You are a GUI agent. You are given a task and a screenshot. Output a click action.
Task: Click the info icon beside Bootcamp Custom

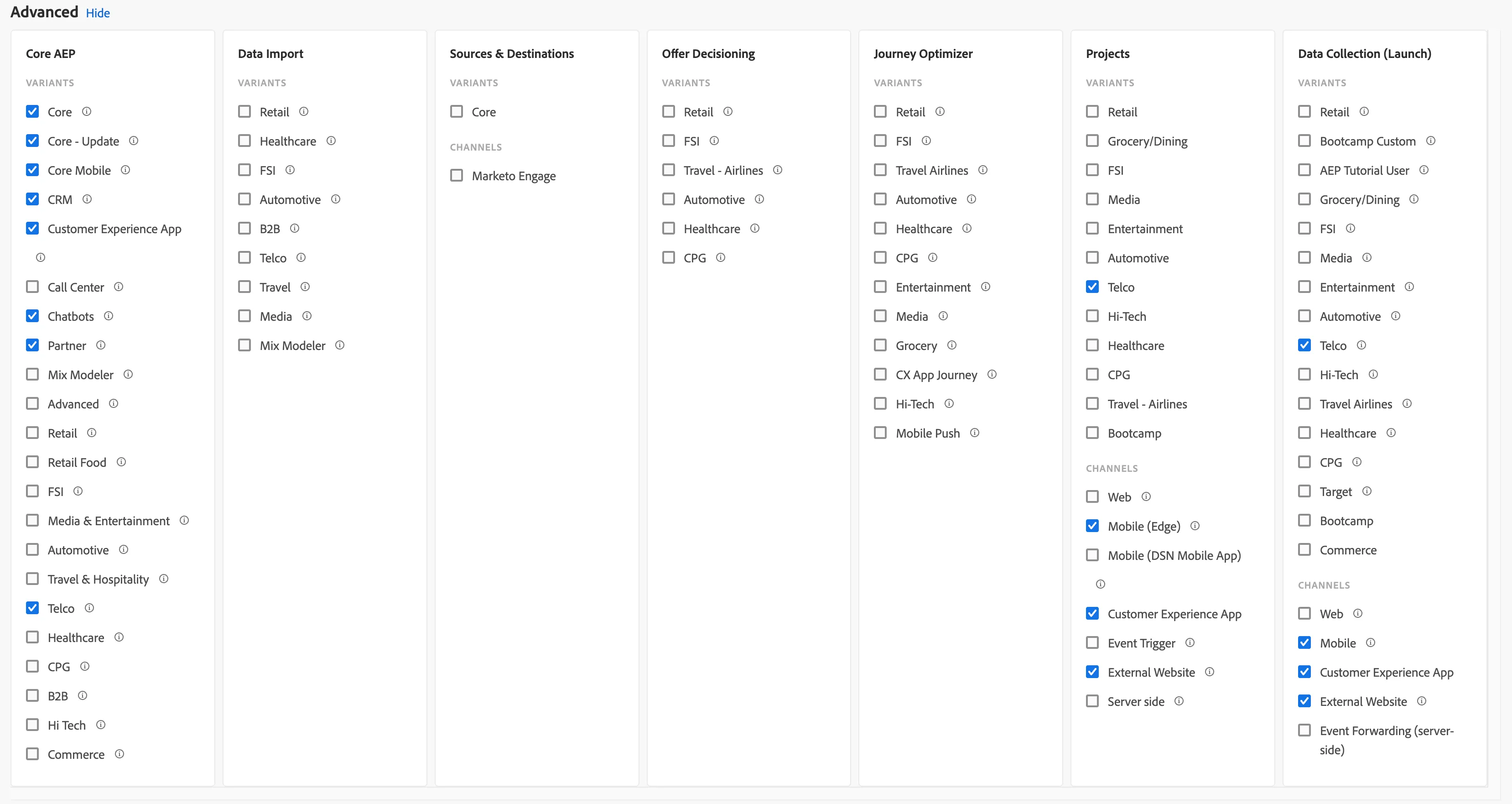(1431, 141)
